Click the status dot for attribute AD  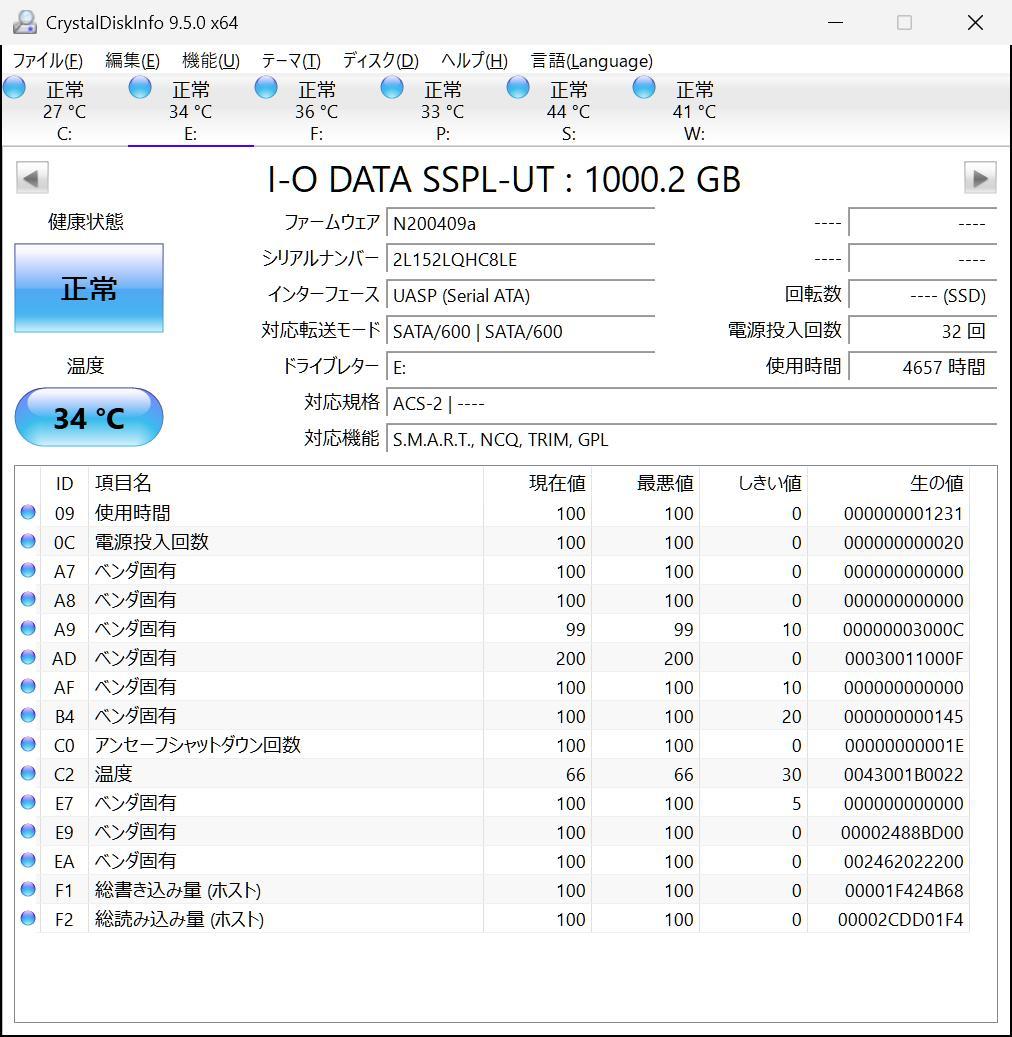tap(28, 657)
